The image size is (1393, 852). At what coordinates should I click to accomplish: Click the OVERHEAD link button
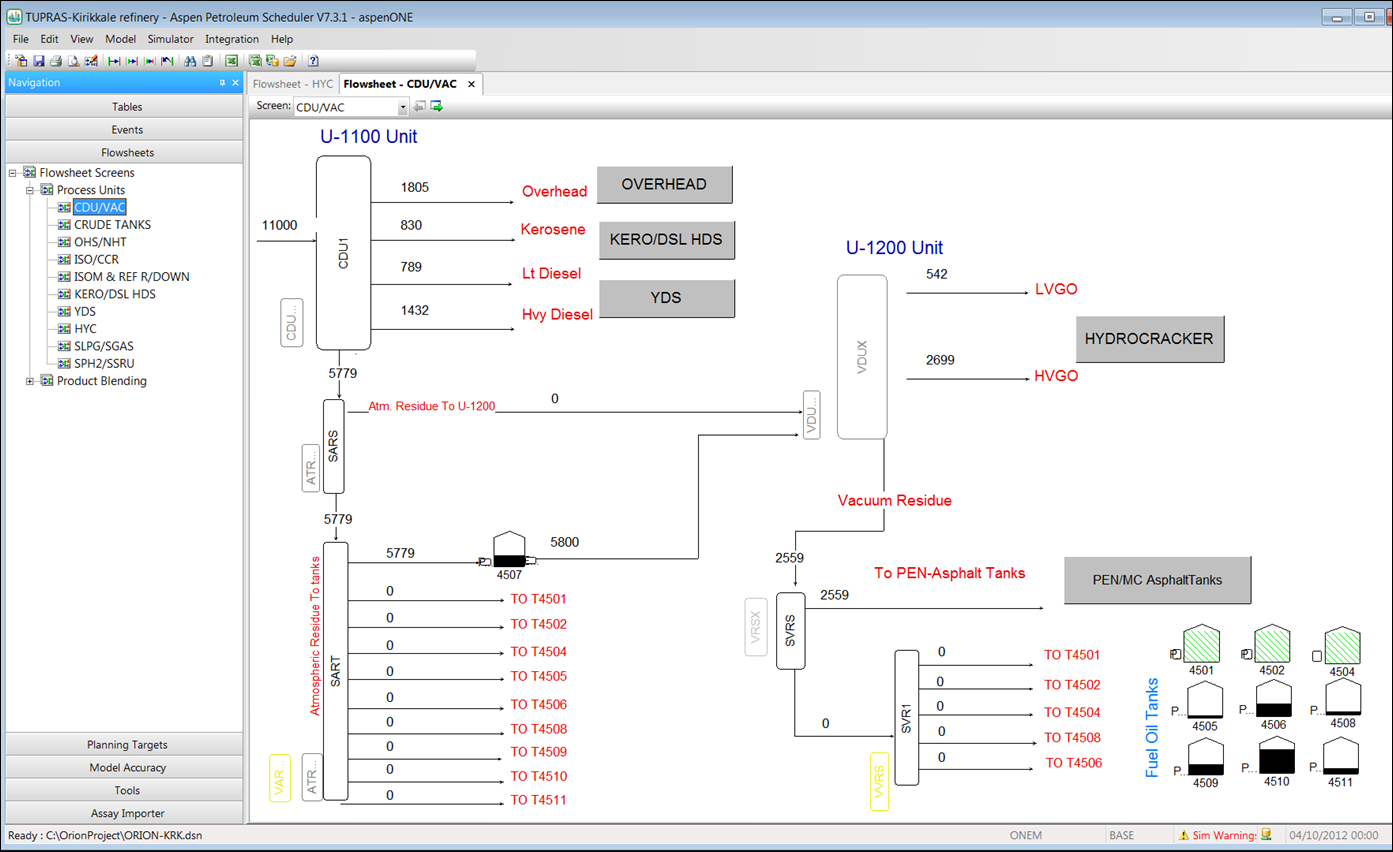(x=665, y=185)
